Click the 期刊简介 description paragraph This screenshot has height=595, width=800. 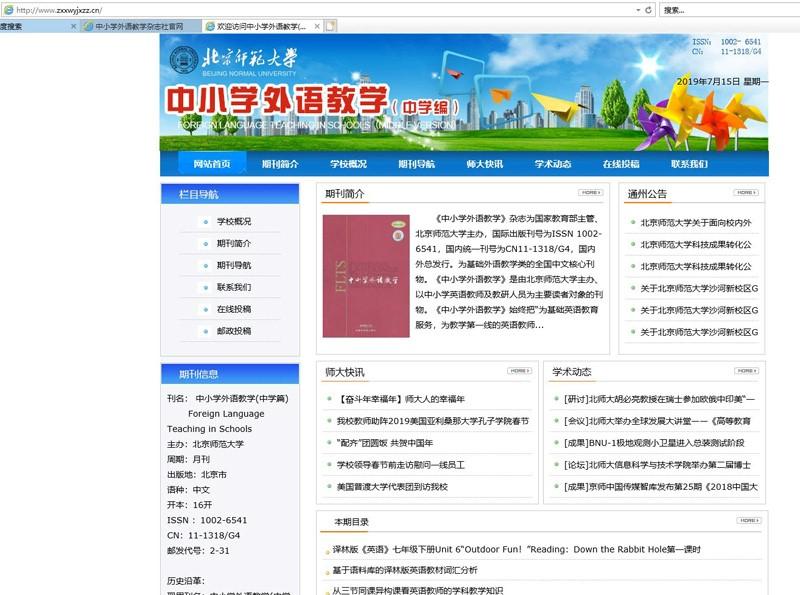click(x=509, y=271)
